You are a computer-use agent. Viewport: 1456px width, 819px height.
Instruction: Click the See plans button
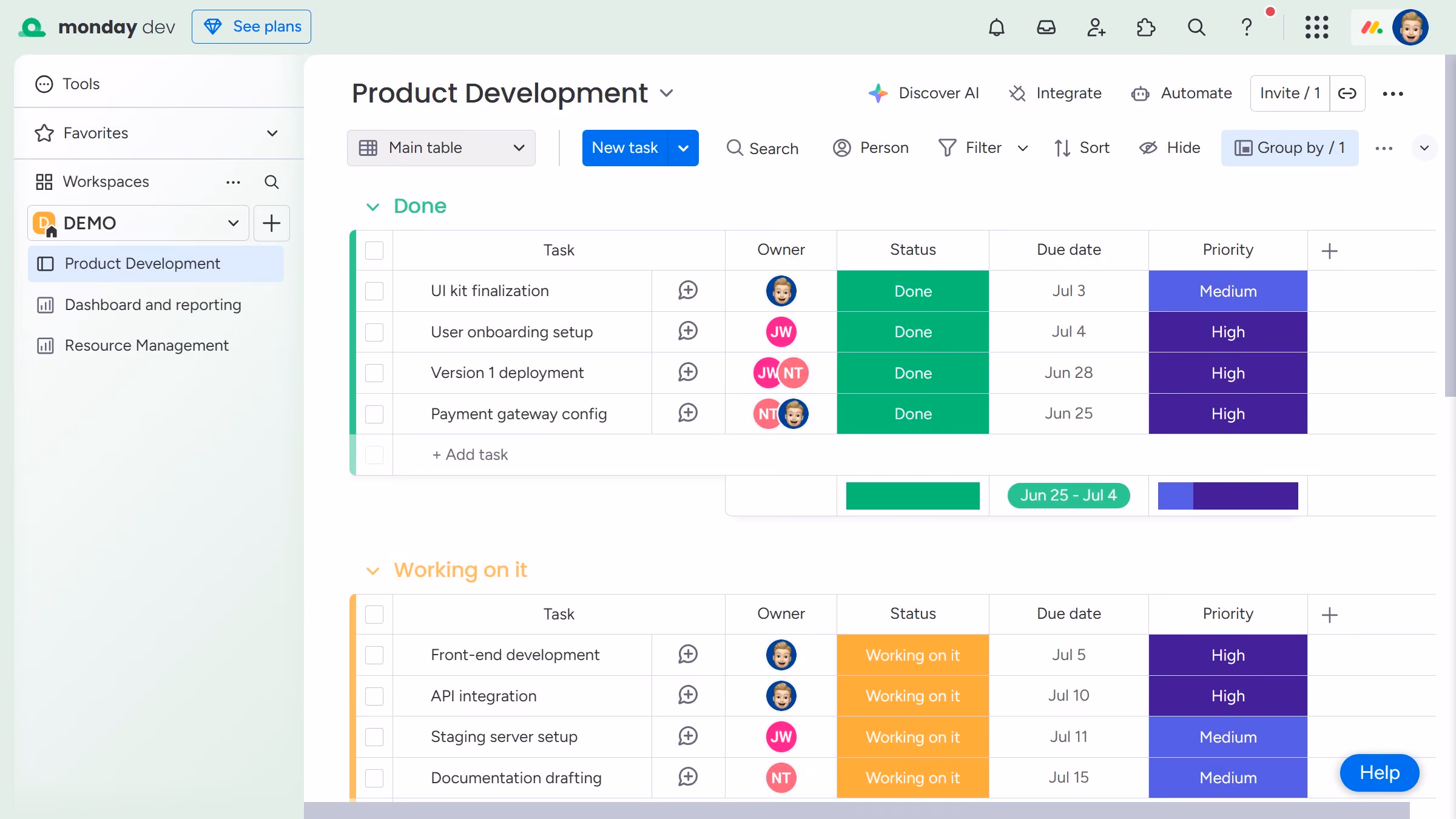pyautogui.click(x=251, y=27)
